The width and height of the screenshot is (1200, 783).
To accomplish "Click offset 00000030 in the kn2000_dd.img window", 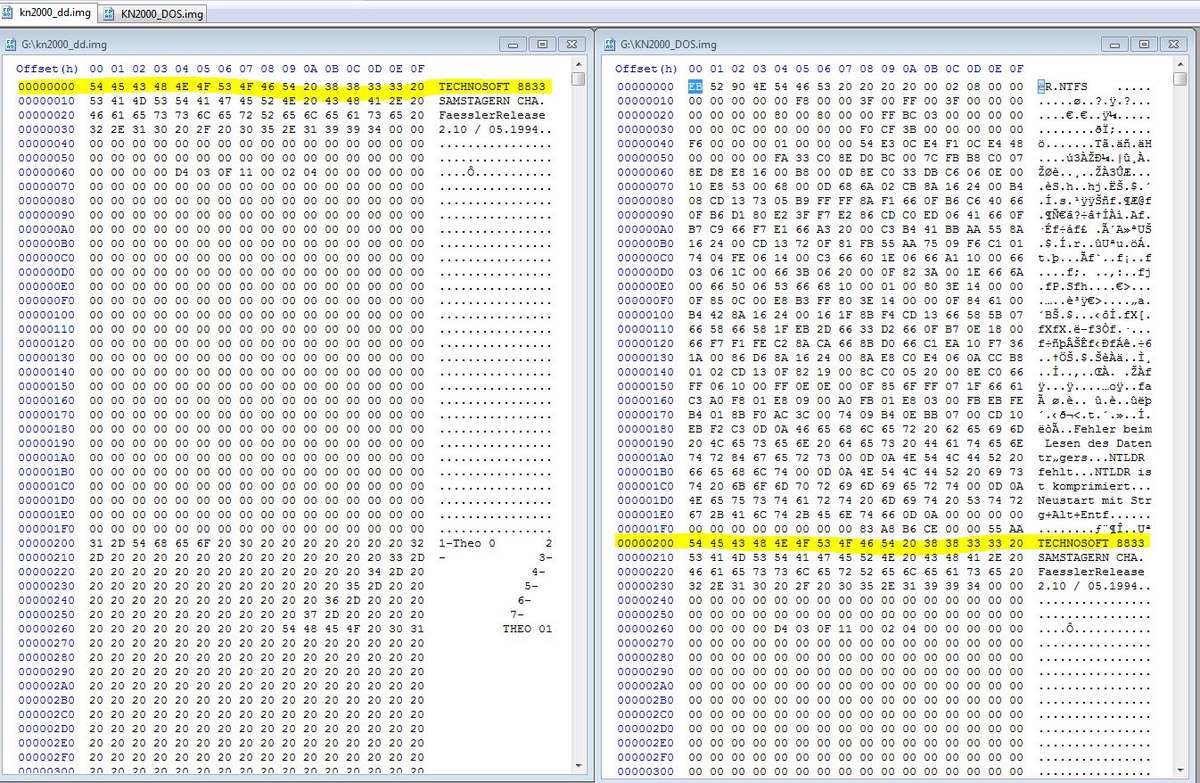I will pyautogui.click(x=47, y=129).
